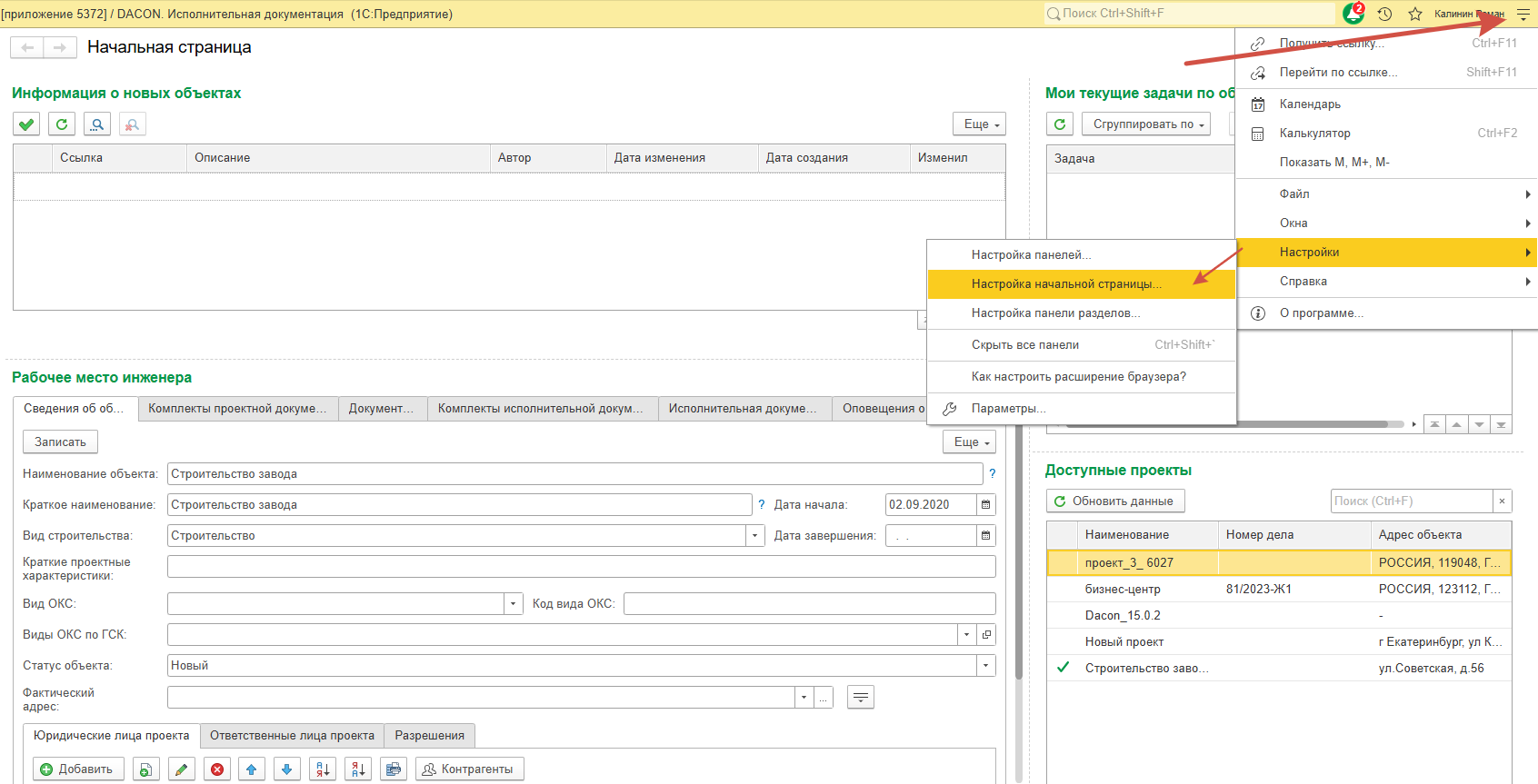Select Настройка начальной страницы menu item
The height and width of the screenshot is (784, 1538).
coord(1065,283)
